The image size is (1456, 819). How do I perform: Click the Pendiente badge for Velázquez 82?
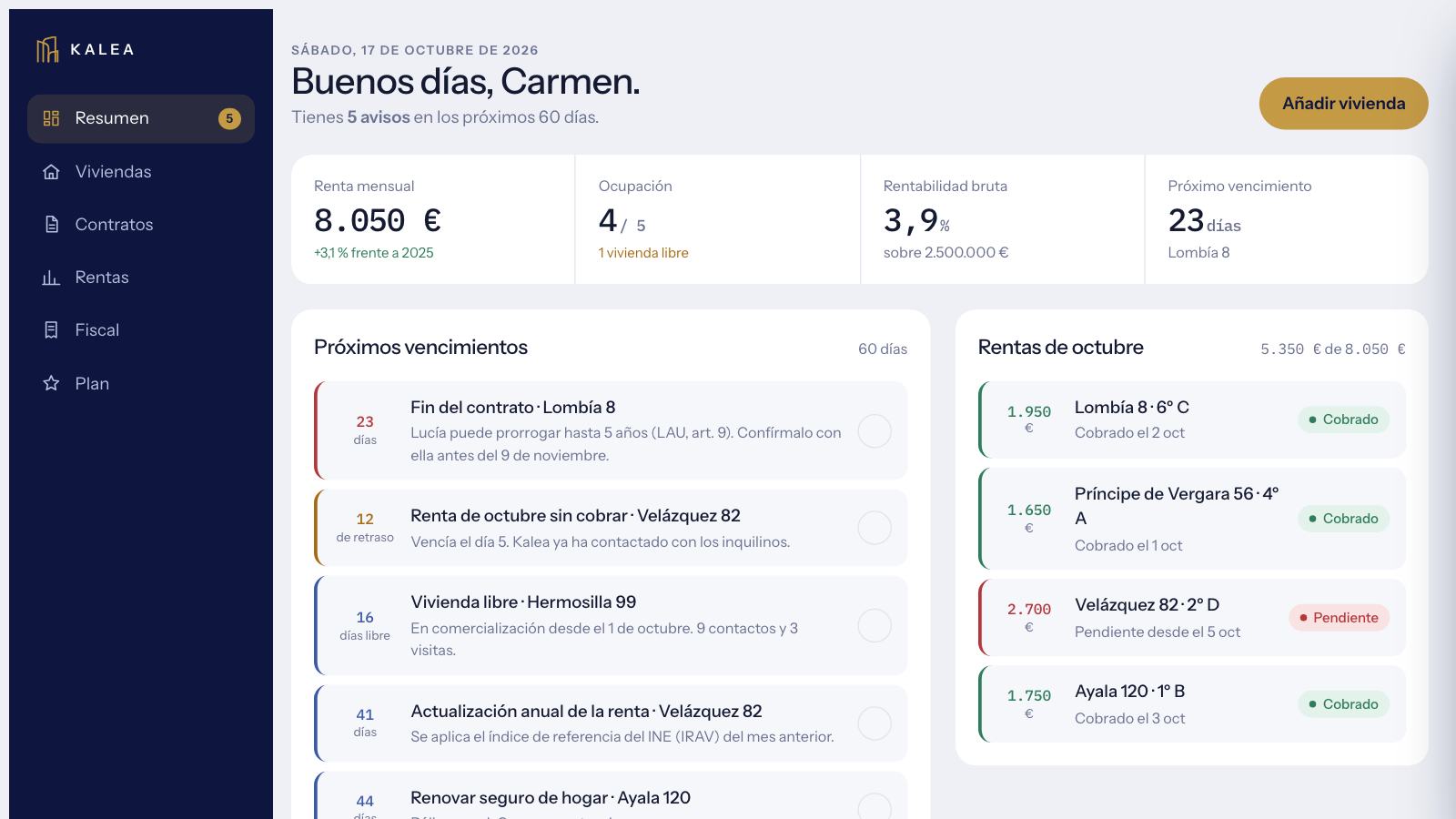click(x=1339, y=618)
